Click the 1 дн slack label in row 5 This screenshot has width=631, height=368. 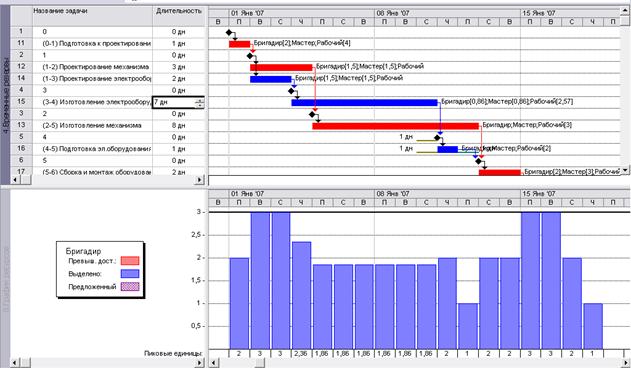(x=406, y=137)
